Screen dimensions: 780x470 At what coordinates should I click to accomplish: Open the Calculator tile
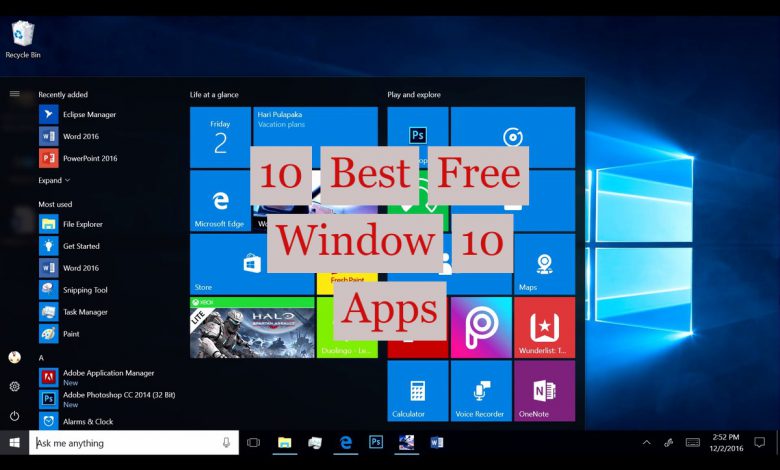[418, 391]
